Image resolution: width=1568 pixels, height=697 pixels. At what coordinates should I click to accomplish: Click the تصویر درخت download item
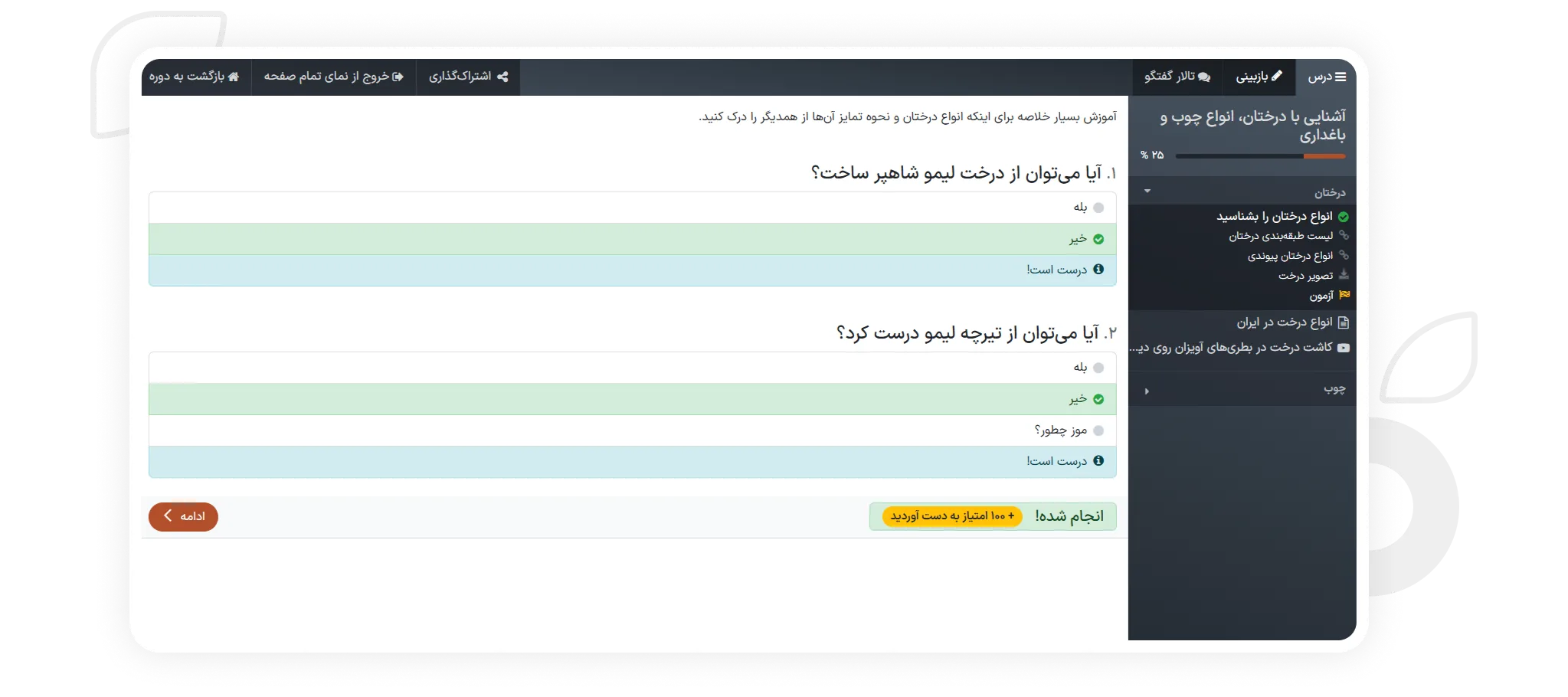click(x=1305, y=276)
